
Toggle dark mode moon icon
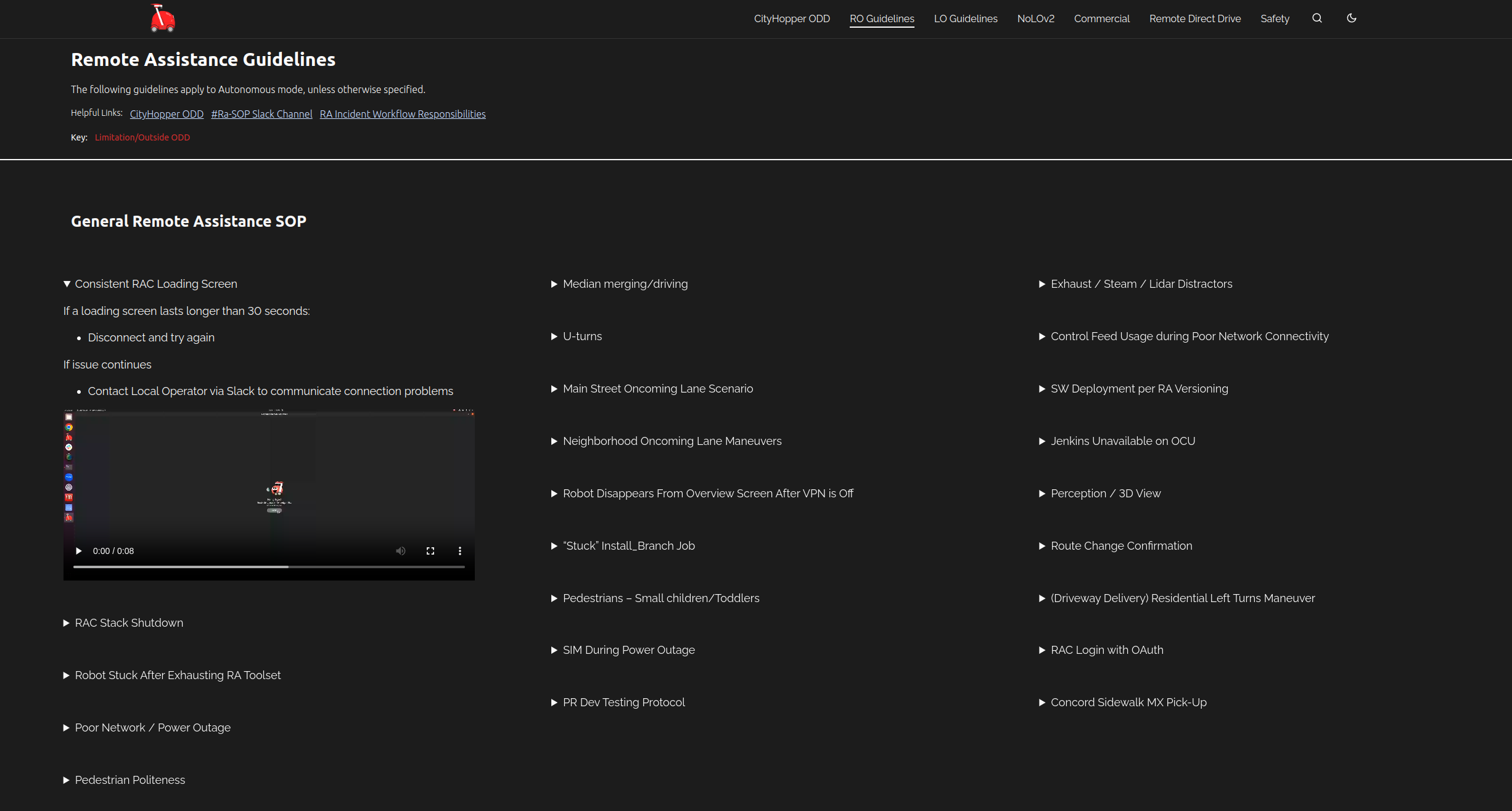(x=1351, y=18)
